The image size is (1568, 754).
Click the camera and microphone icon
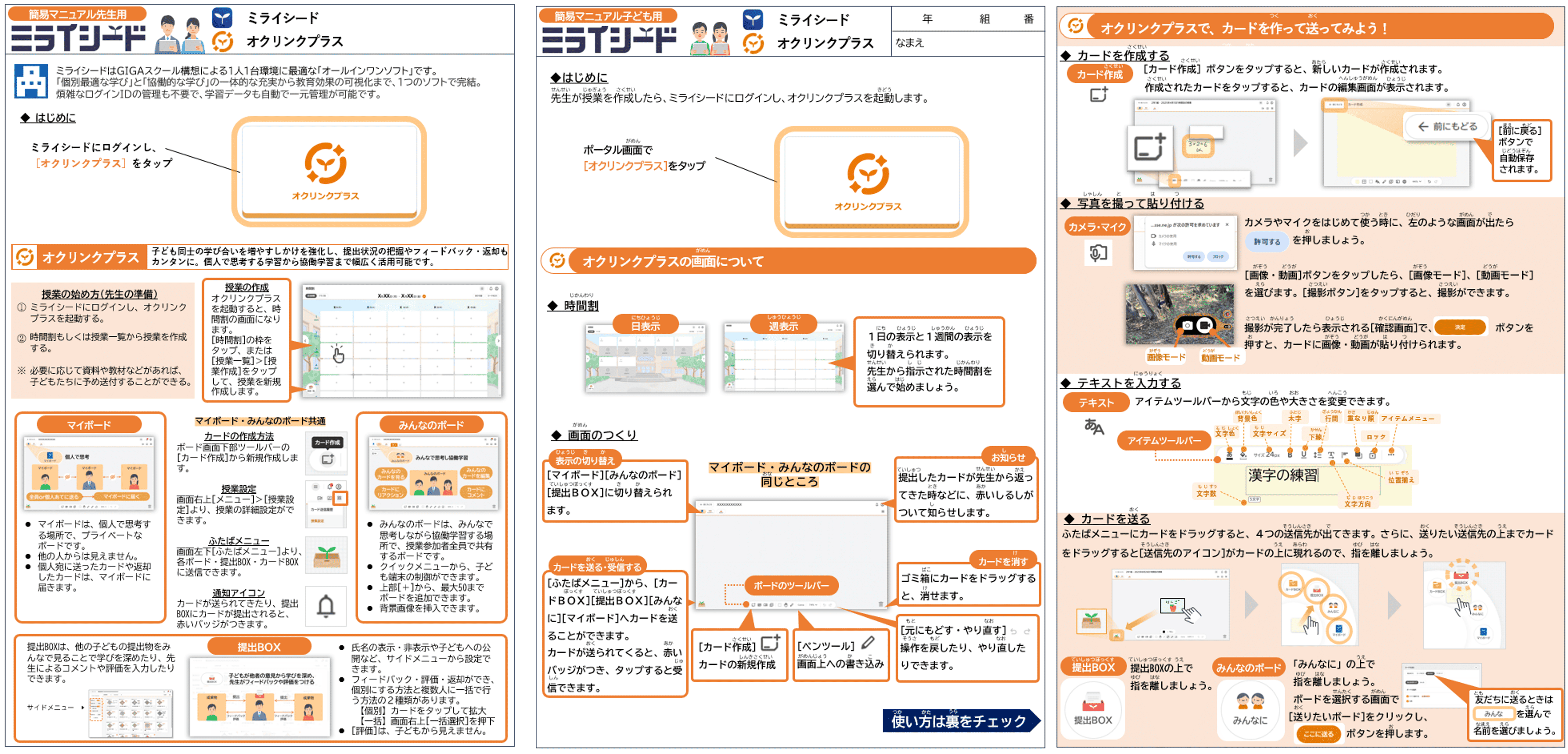point(1098,253)
